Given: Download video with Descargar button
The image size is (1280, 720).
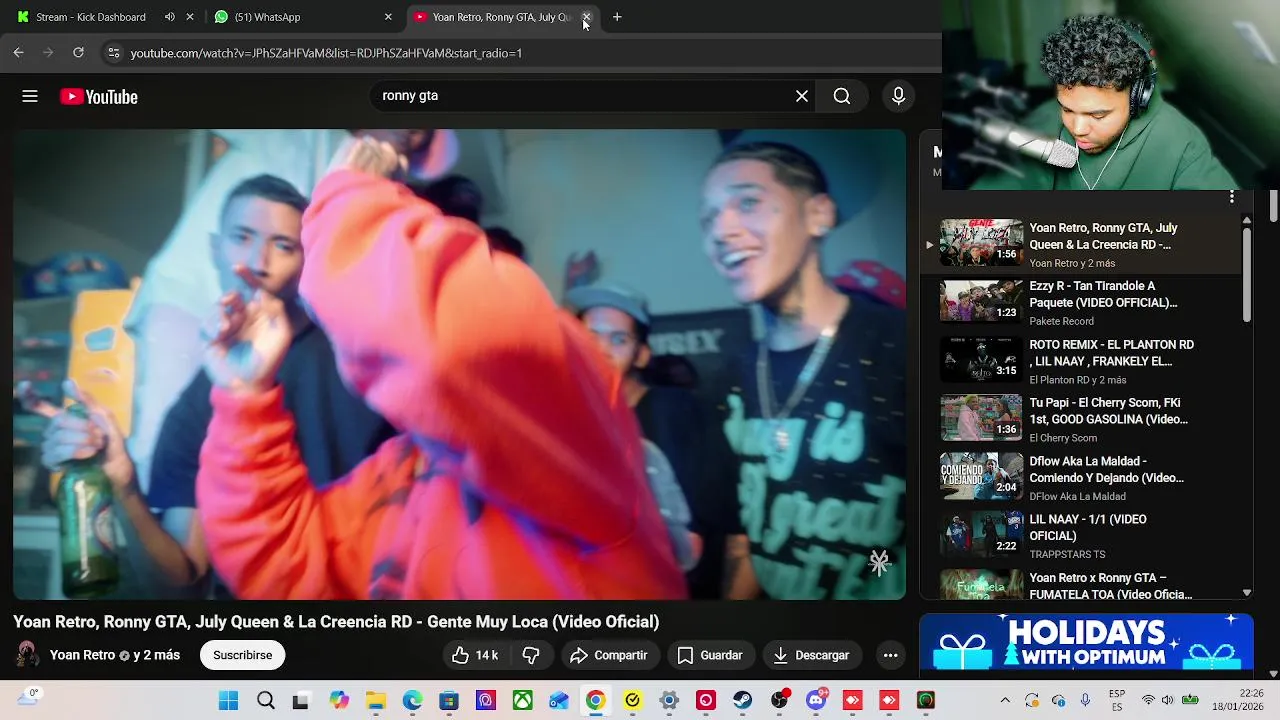Looking at the screenshot, I should pos(811,655).
